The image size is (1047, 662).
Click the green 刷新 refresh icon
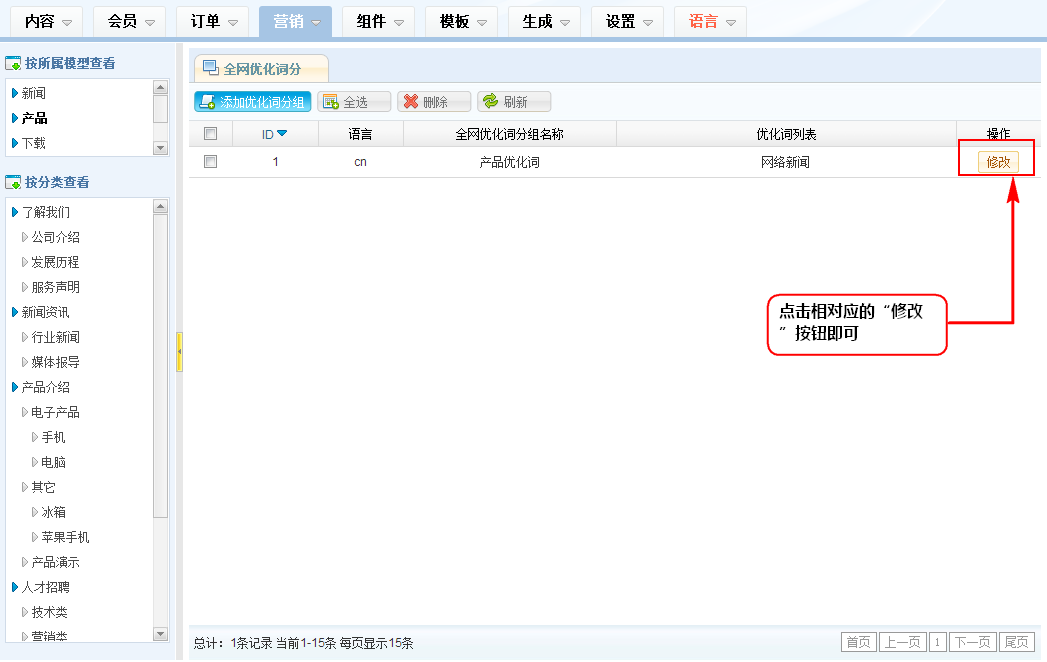click(x=490, y=102)
